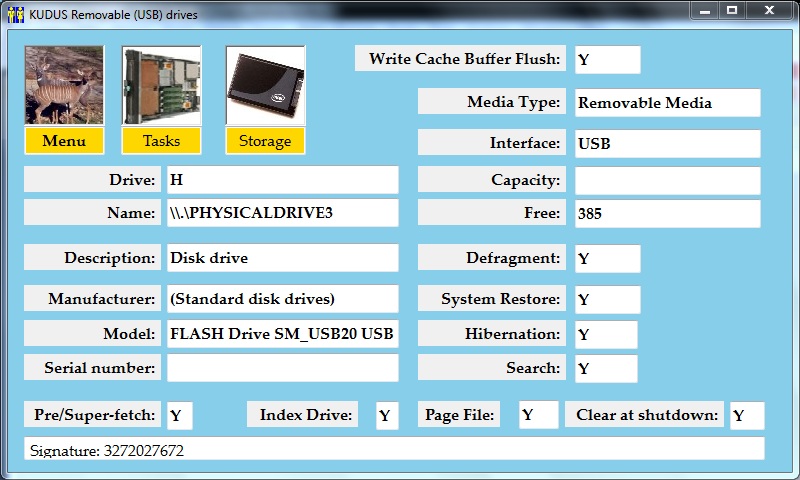
Task: Toggle the Clear at shutdown Y field
Action: point(747,415)
